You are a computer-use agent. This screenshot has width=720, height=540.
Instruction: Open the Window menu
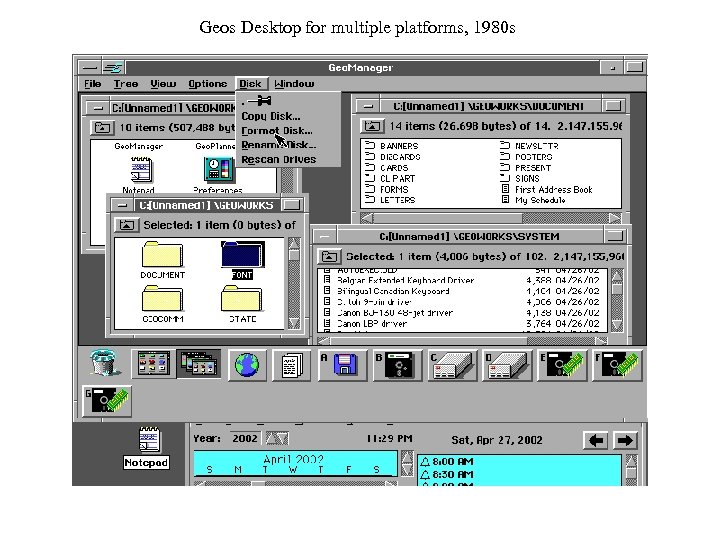(x=294, y=84)
